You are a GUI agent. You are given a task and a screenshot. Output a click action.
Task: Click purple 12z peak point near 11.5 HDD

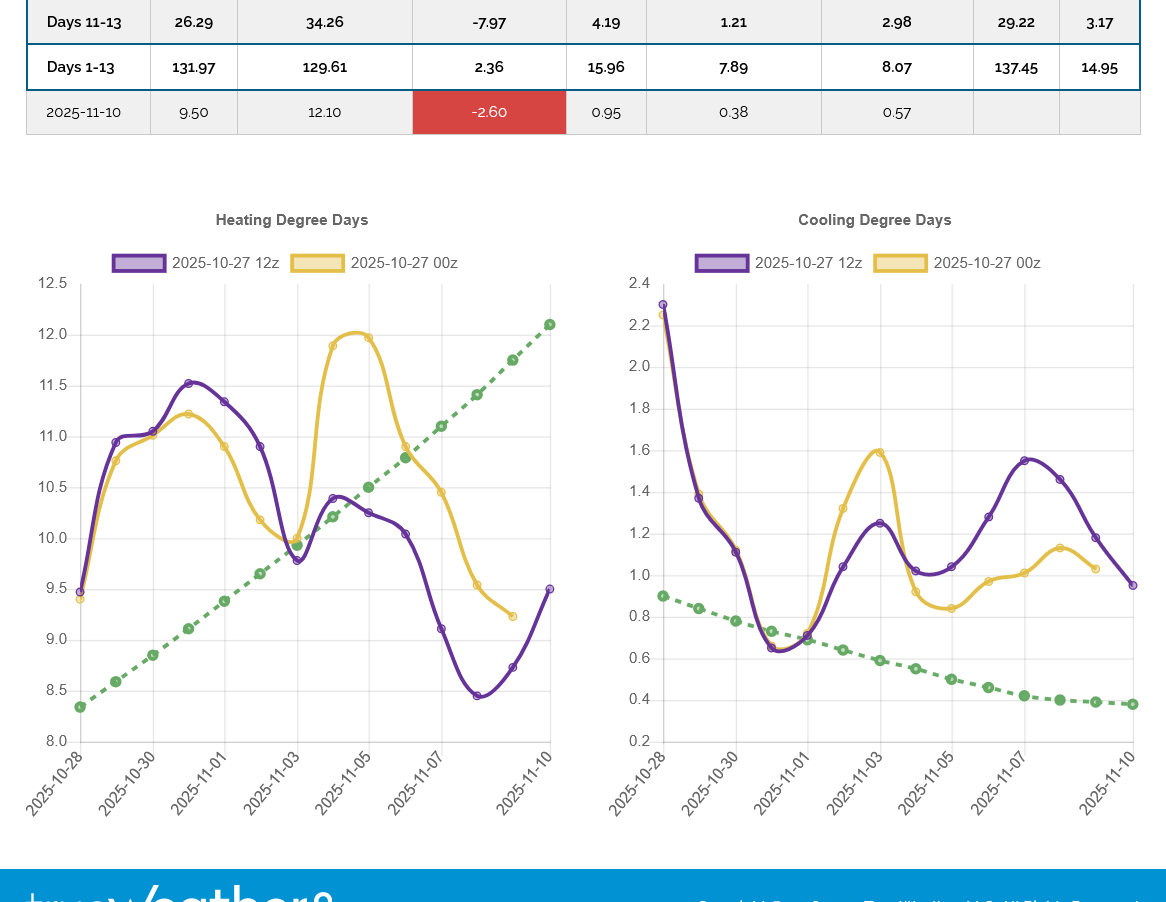click(188, 383)
